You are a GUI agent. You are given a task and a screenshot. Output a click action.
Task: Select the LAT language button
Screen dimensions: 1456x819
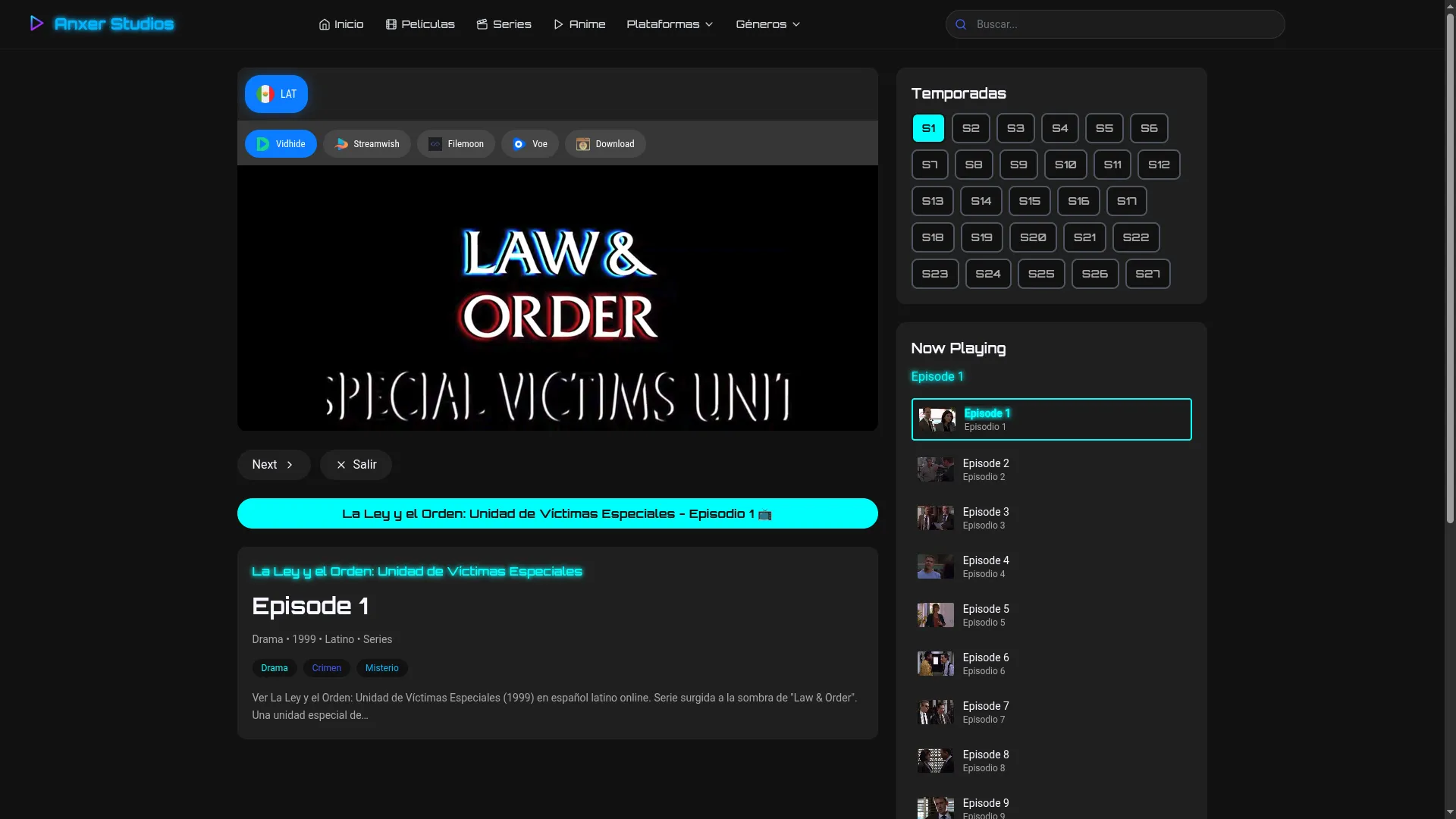(276, 94)
